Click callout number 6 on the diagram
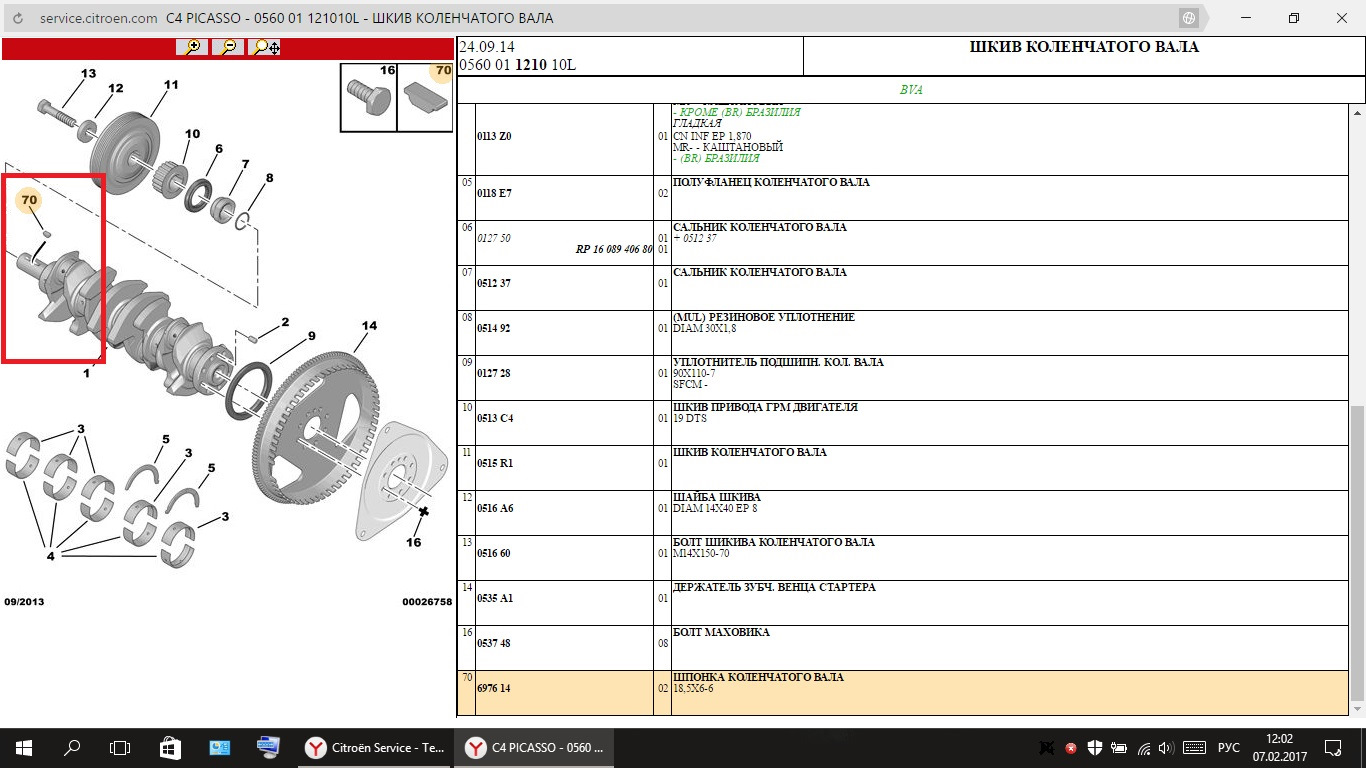The height and width of the screenshot is (768, 1366). click(219, 148)
